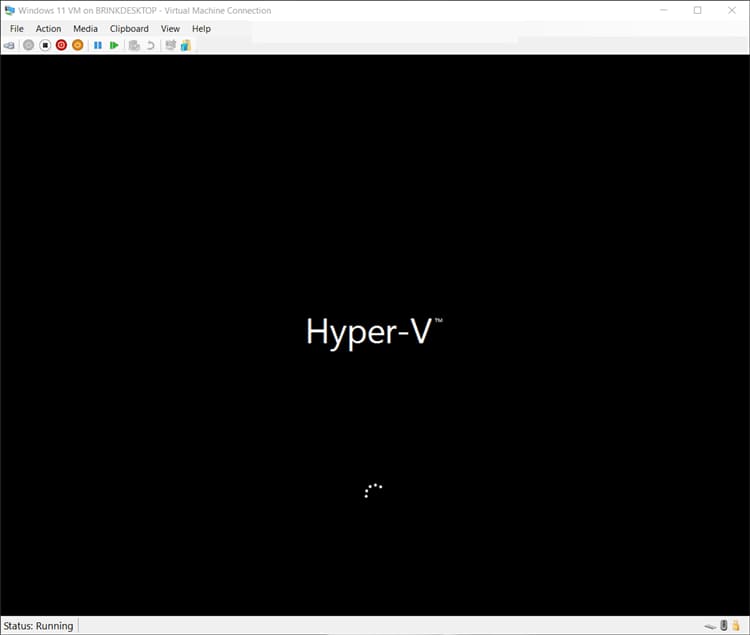Send Ctrl+Alt+Delete using the toolbar icon

9,45
